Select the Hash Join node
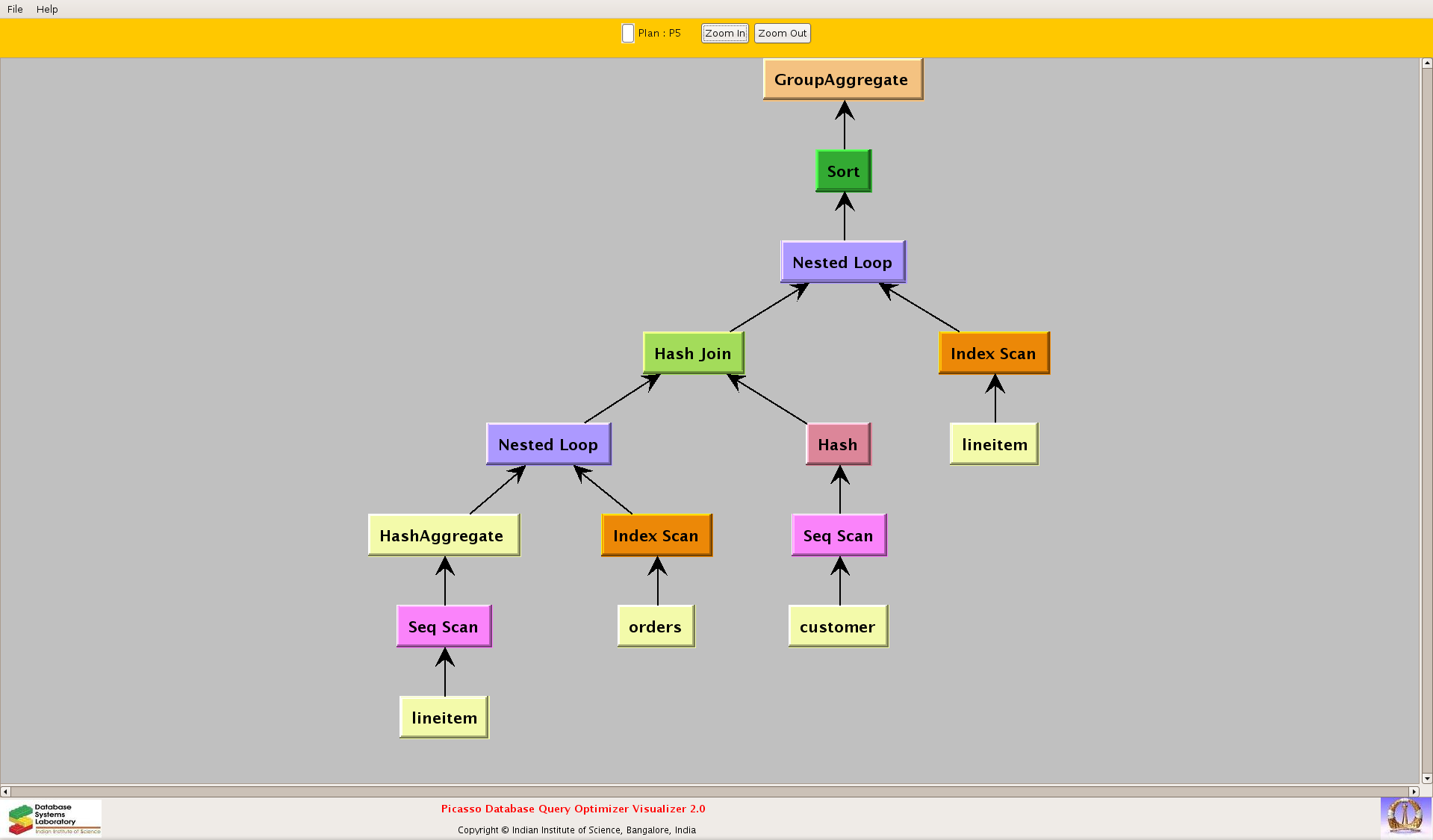Screen dimensions: 1433x840 (x=693, y=353)
